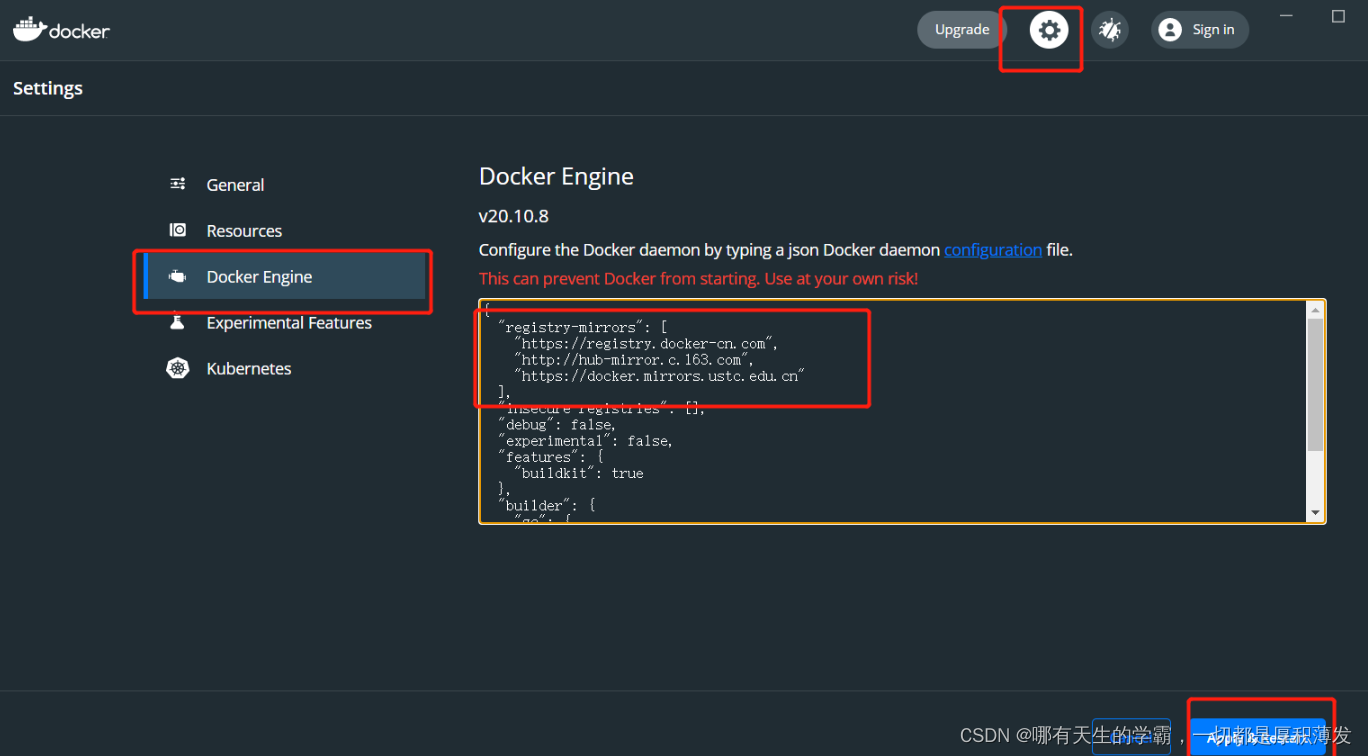
Task: Open Settings via the gear icon
Action: (1048, 30)
